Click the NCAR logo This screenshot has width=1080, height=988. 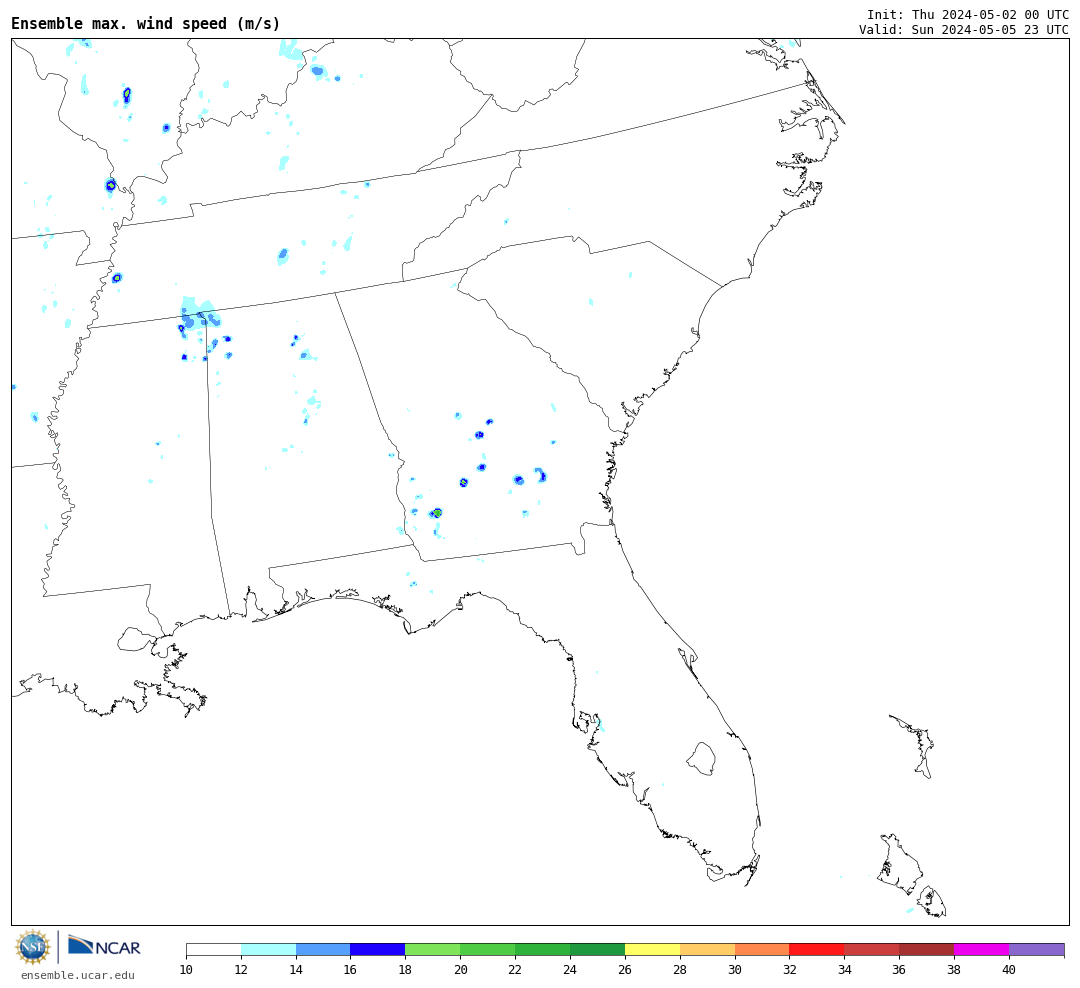pyautogui.click(x=105, y=946)
